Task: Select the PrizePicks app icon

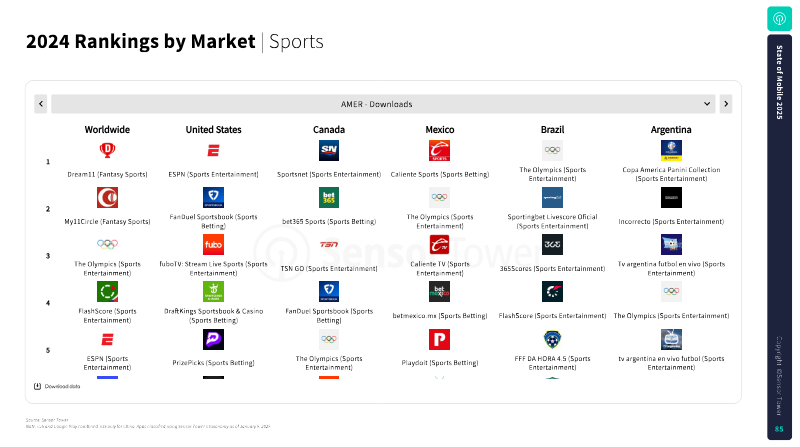Action: (213, 339)
